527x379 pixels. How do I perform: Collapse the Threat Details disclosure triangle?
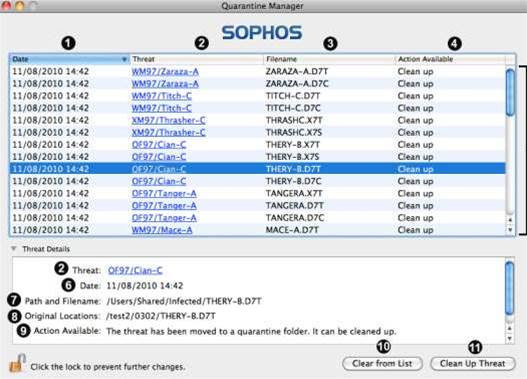pyautogui.click(x=13, y=249)
